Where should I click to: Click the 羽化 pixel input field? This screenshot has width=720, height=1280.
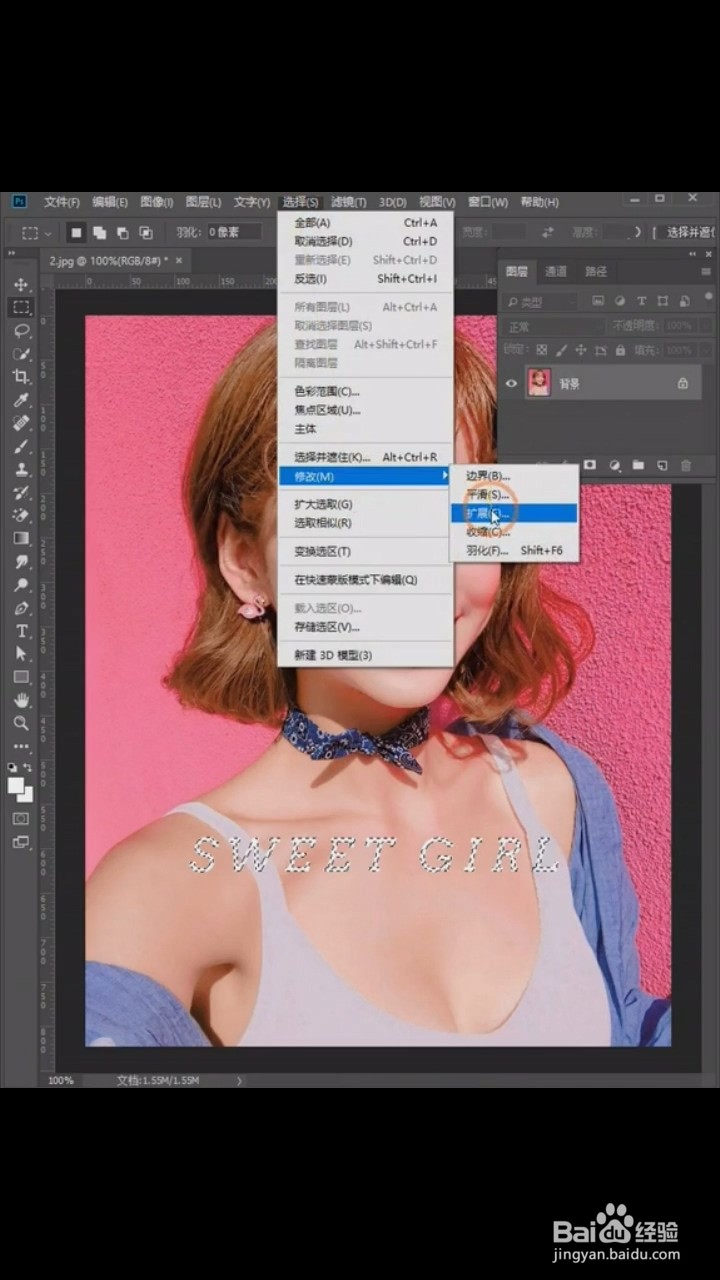coord(234,232)
